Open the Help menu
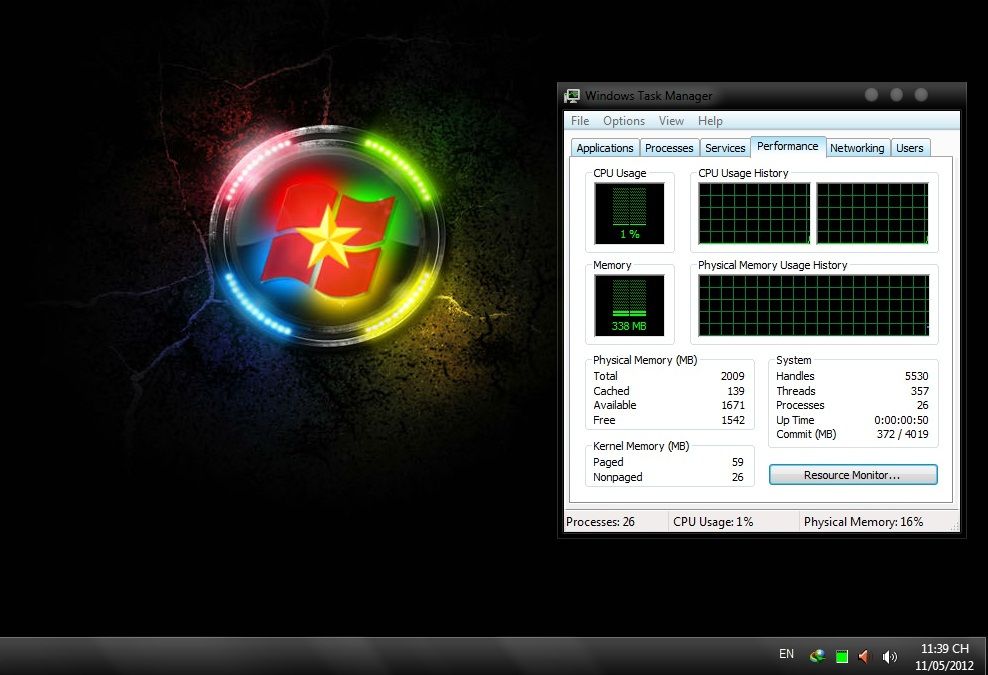This screenshot has width=988, height=675. (710, 121)
